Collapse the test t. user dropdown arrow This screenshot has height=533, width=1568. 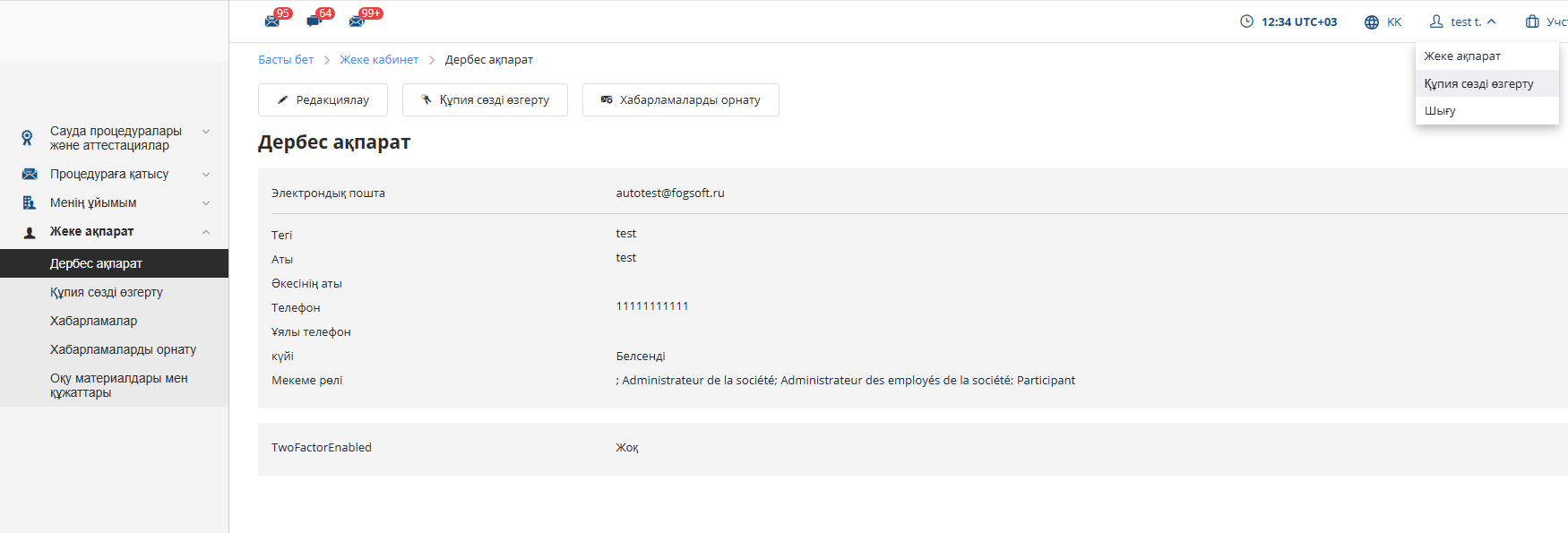pyautogui.click(x=1491, y=21)
